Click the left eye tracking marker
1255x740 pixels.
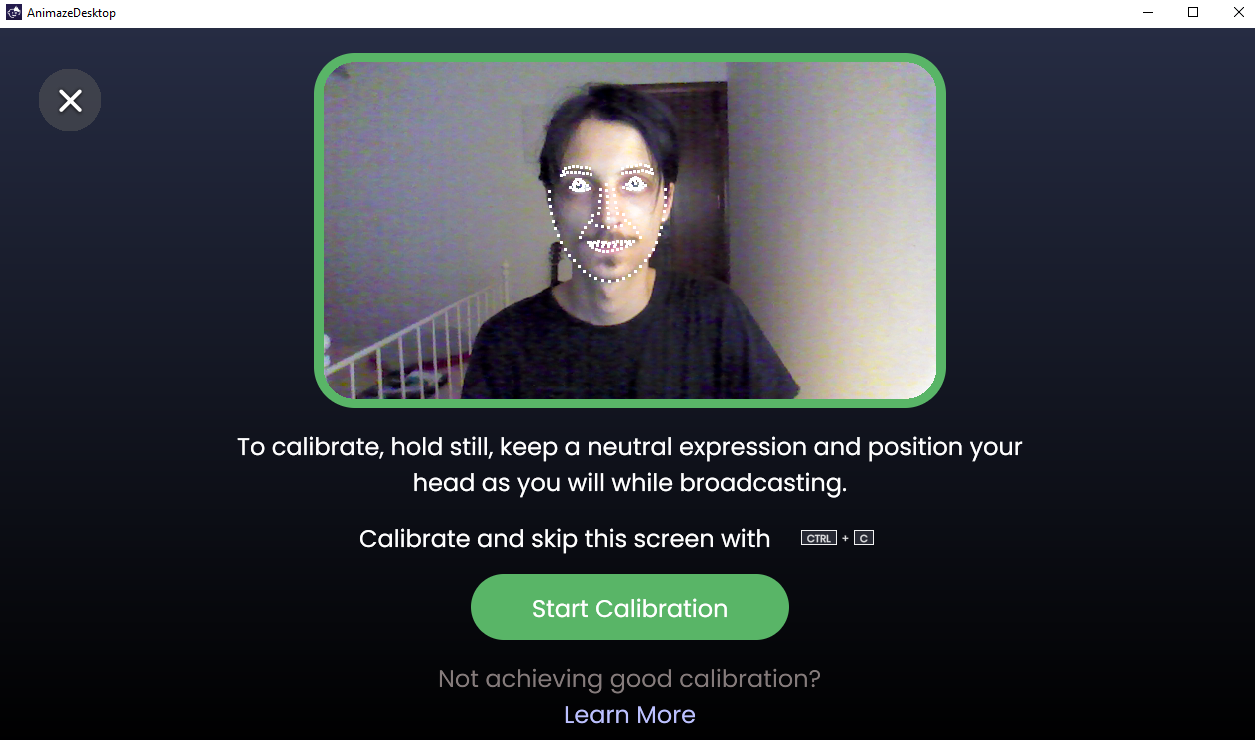point(579,185)
